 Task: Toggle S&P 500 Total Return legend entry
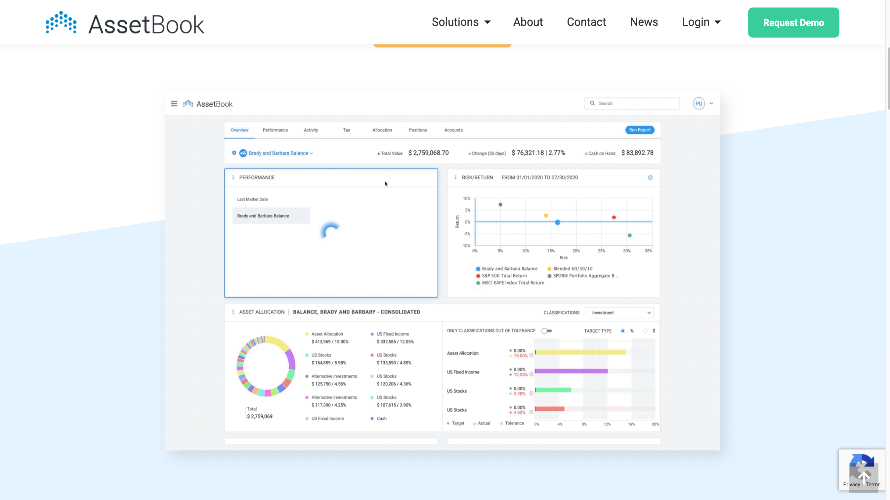click(x=502, y=275)
